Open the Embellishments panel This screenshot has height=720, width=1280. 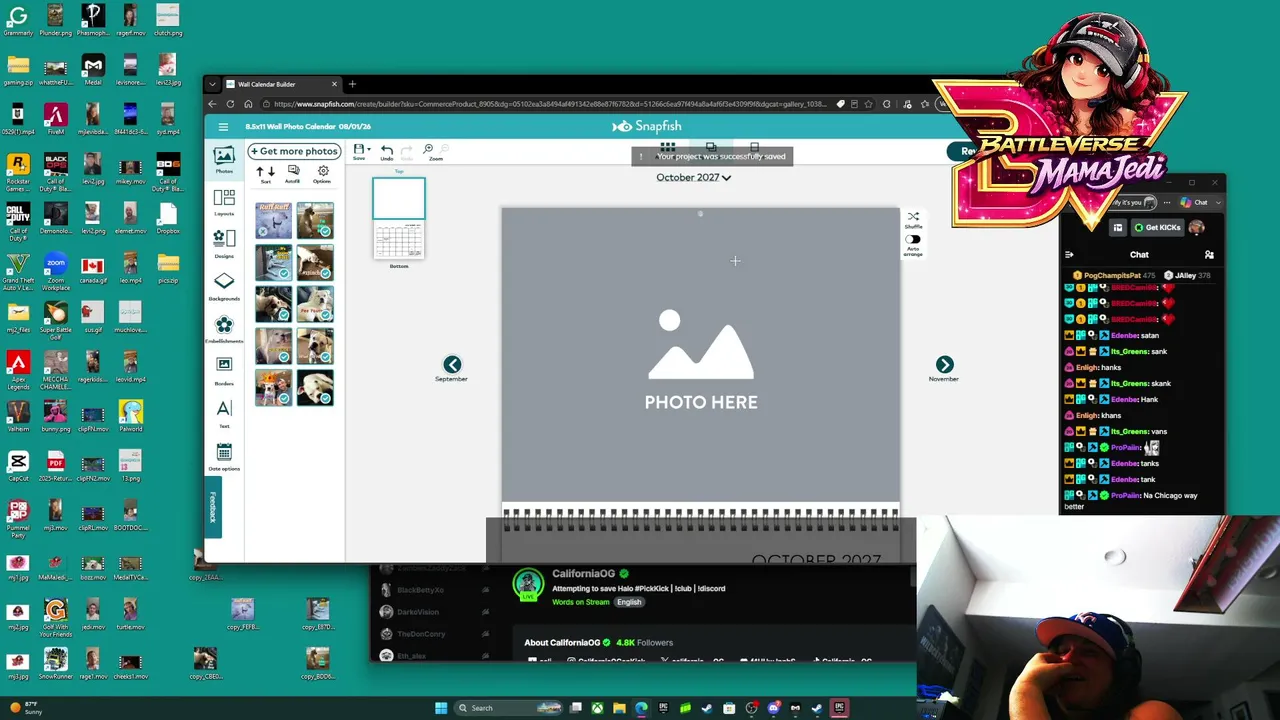pos(224,329)
